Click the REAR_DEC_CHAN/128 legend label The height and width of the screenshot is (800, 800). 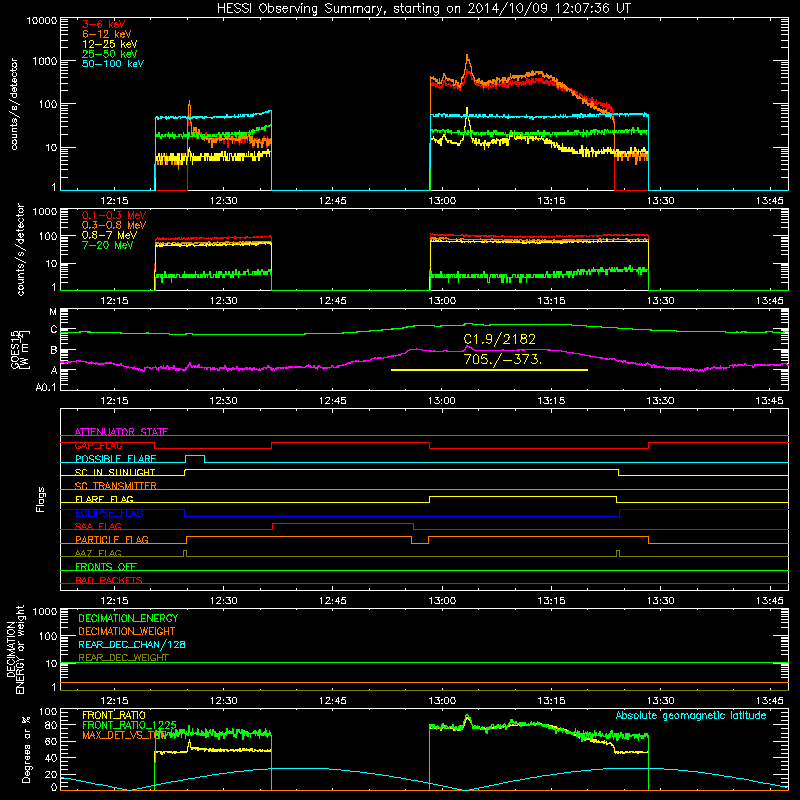click(132, 644)
